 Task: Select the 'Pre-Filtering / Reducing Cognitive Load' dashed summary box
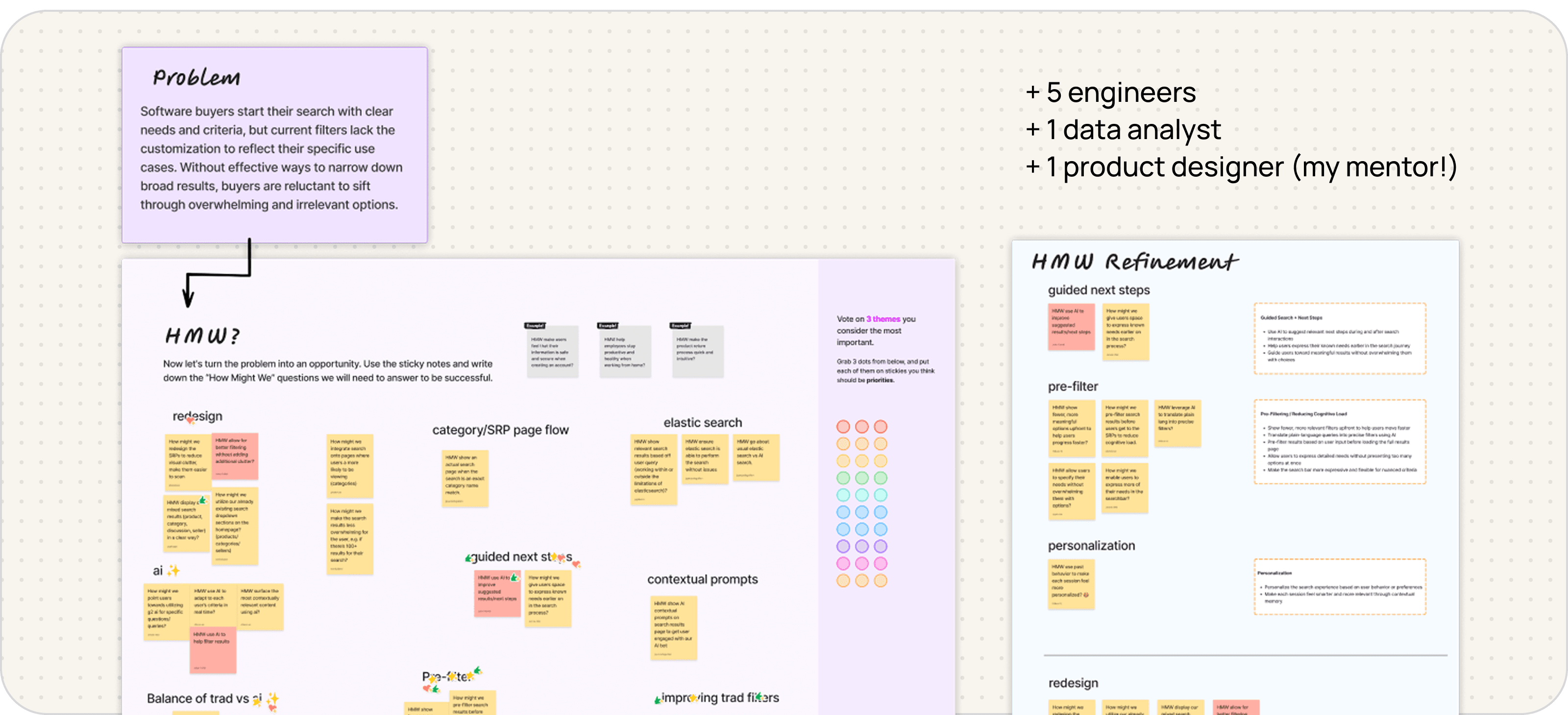(1339, 442)
